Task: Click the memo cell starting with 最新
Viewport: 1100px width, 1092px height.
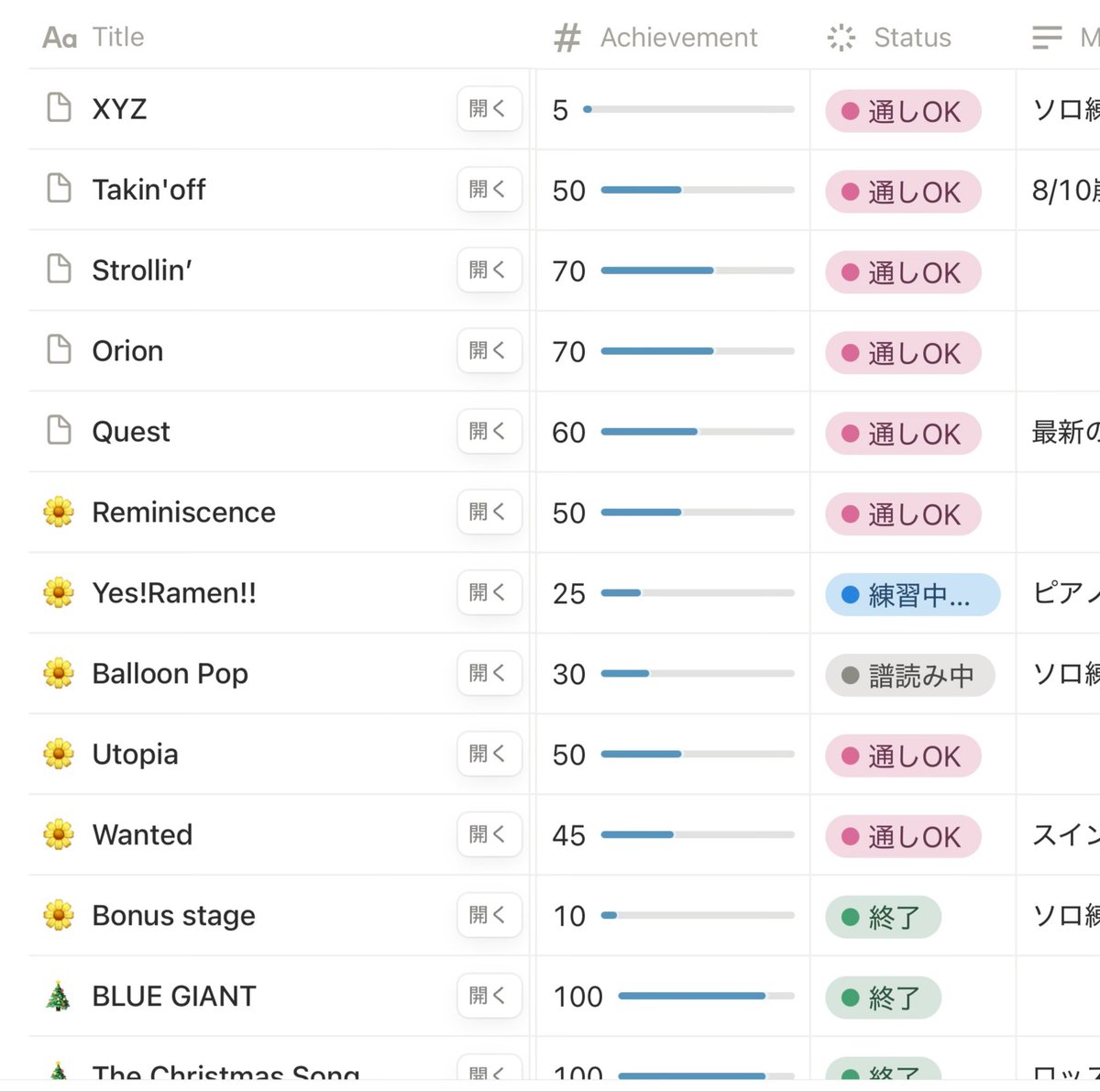Action: coord(1059,432)
